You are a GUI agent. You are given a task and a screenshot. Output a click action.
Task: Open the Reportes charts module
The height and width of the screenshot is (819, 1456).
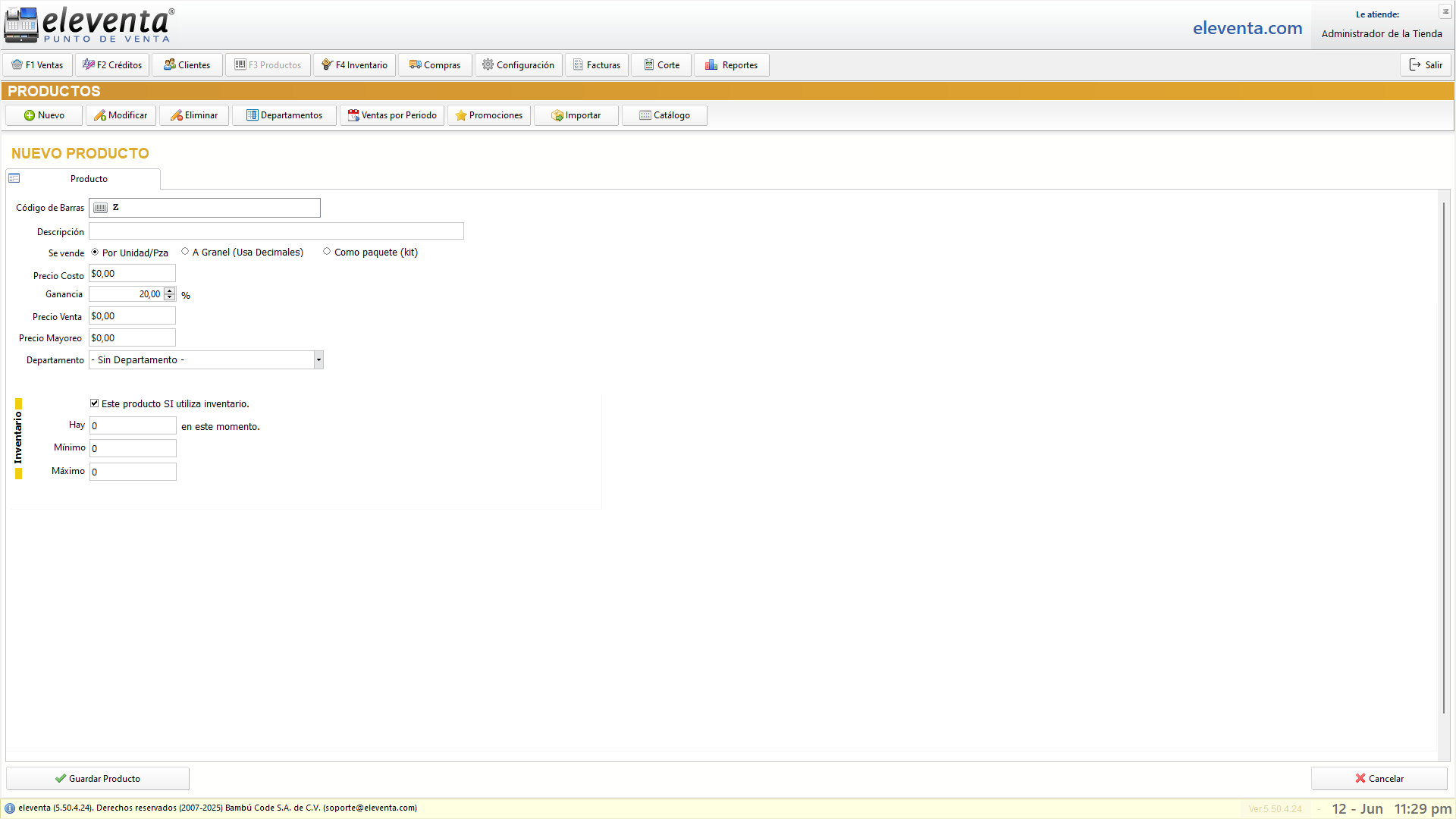click(731, 65)
